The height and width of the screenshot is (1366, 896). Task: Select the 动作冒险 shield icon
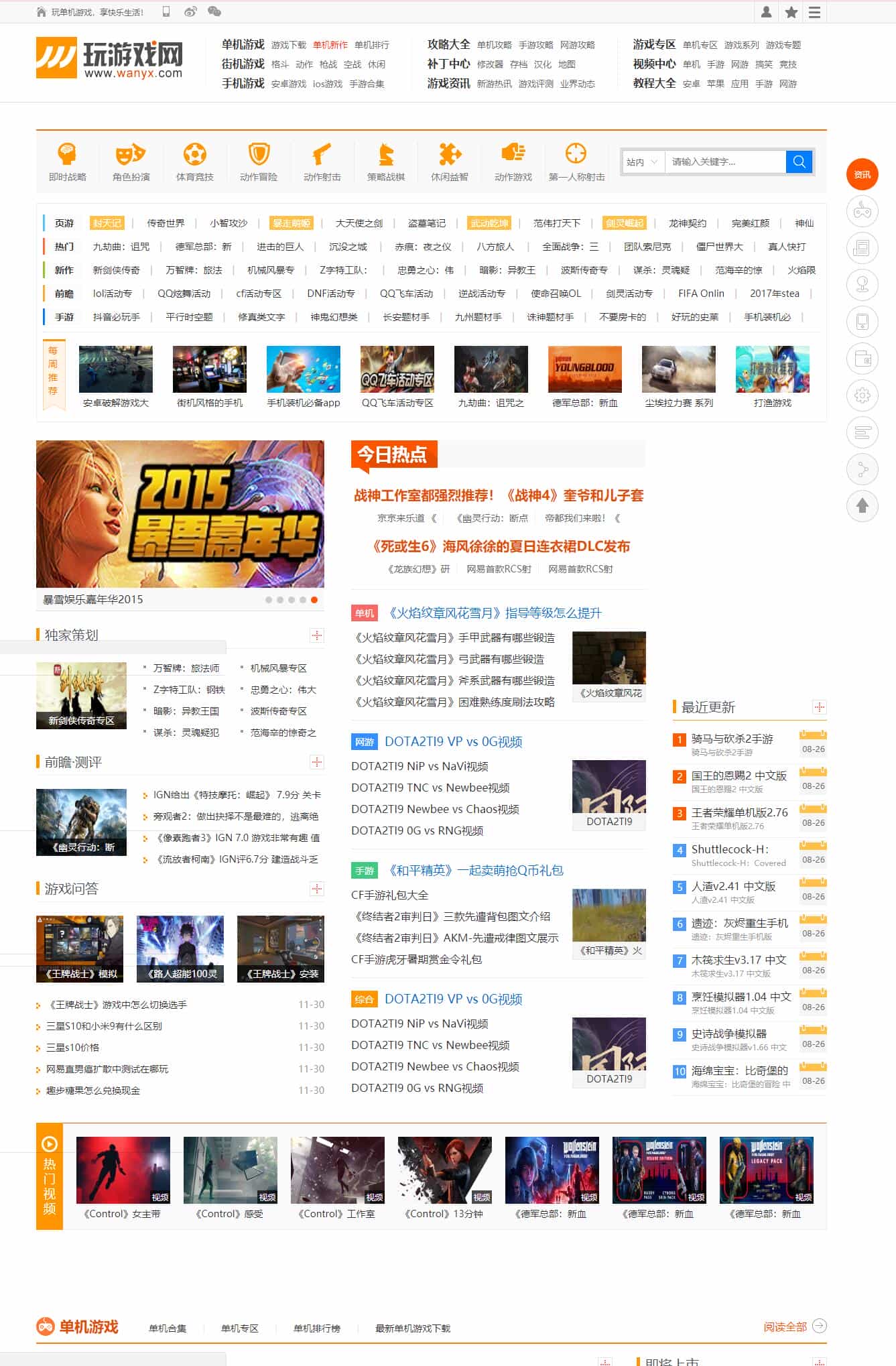pyautogui.click(x=259, y=154)
